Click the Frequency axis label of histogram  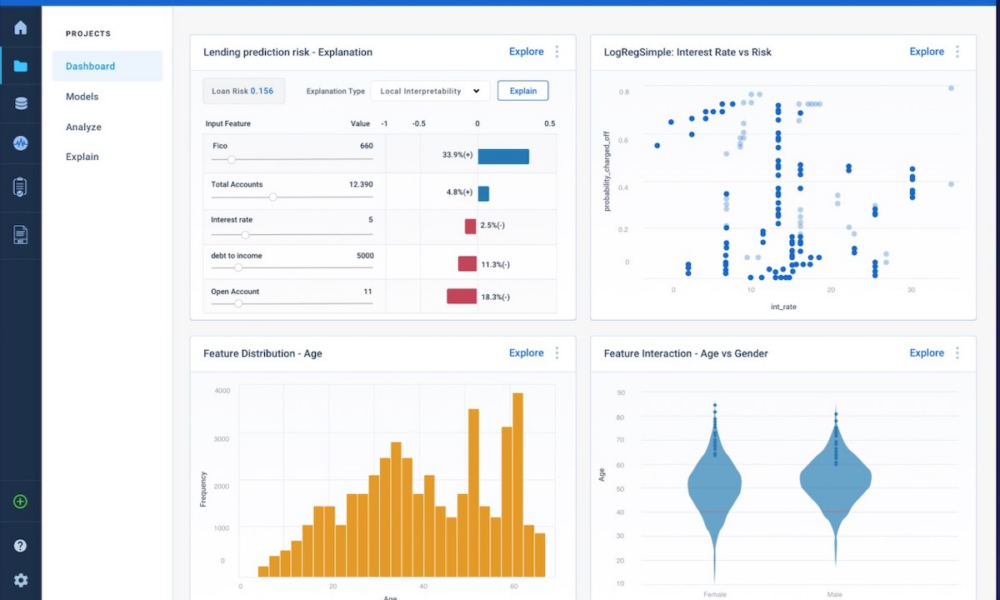click(203, 489)
